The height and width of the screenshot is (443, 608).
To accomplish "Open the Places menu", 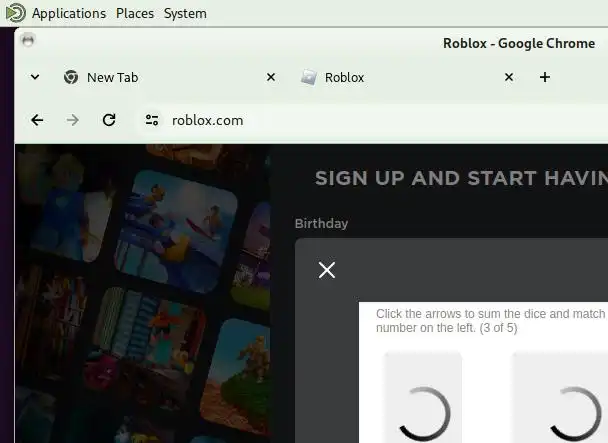I will point(135,14).
